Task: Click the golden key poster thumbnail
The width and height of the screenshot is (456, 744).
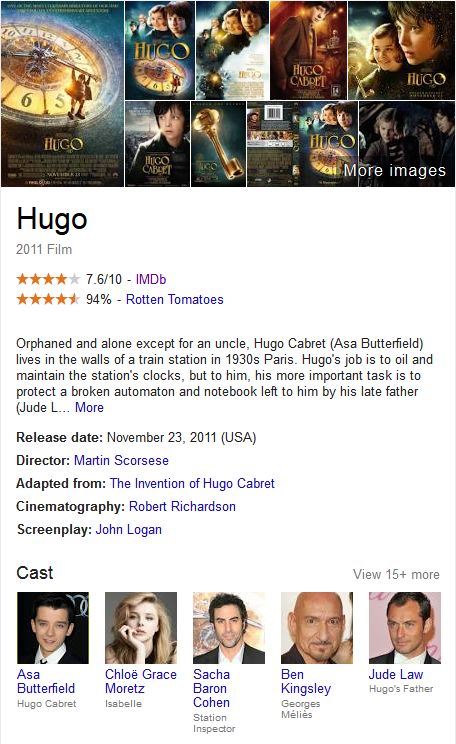Action: pos(218,144)
